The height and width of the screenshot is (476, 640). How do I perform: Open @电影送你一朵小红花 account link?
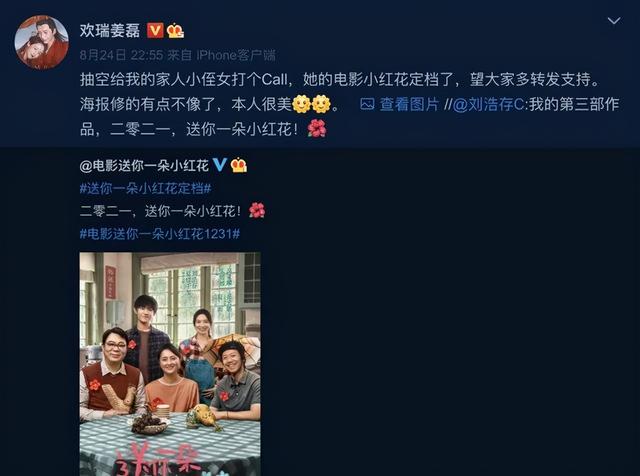[144, 165]
